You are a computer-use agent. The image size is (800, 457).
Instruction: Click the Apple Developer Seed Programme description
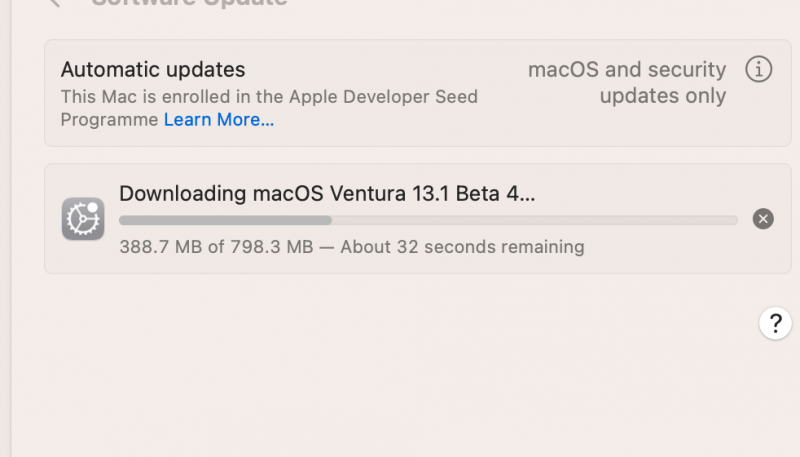[x=269, y=97]
